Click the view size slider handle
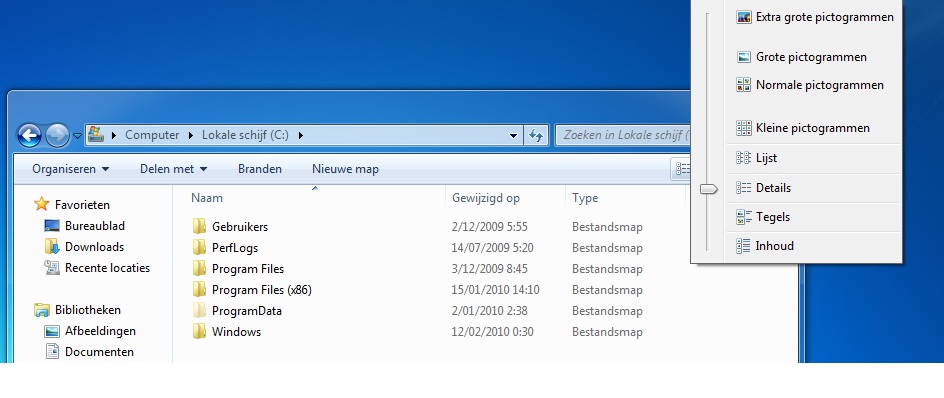 click(709, 189)
